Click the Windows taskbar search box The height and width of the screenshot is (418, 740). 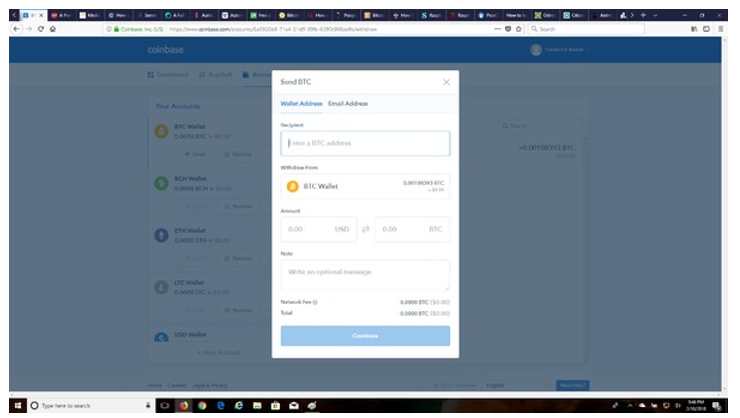90,405
